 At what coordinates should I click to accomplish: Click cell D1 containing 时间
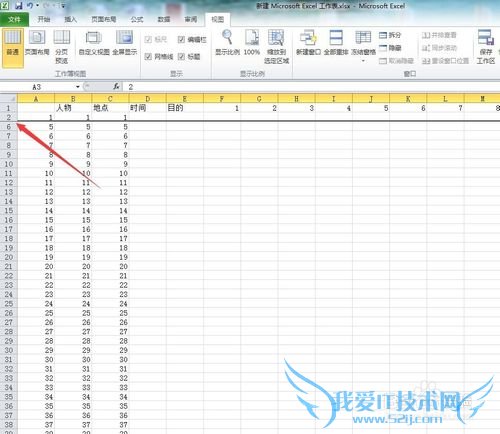click(x=147, y=108)
